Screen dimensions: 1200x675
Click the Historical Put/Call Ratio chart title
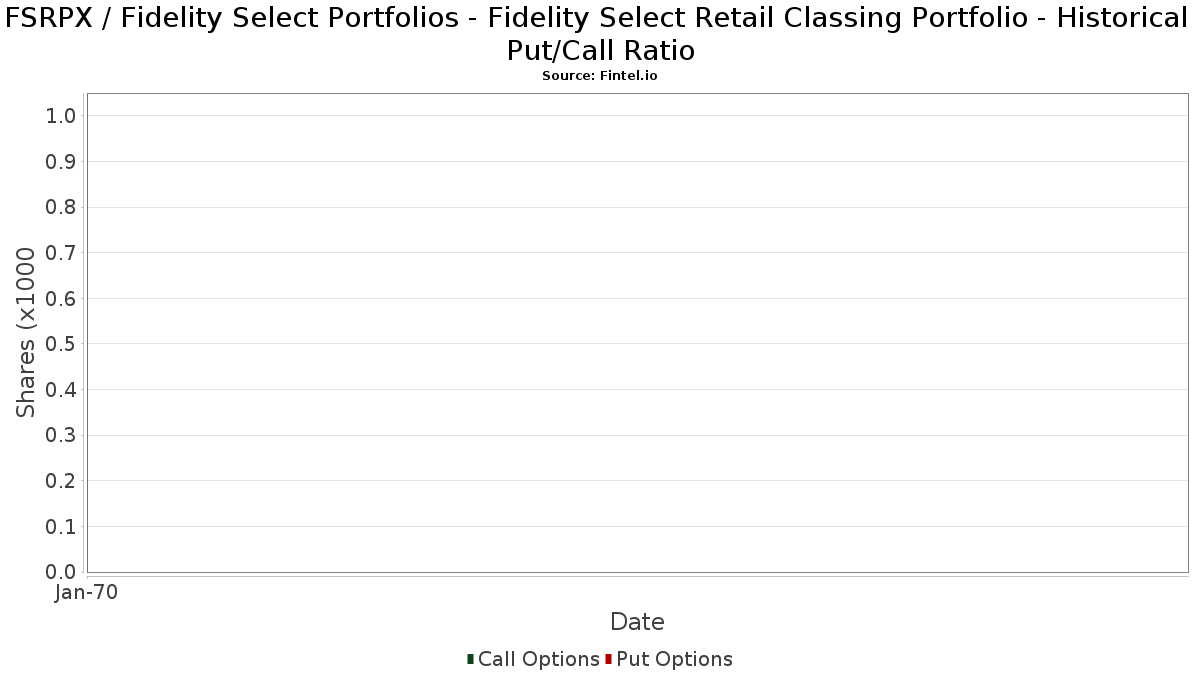pyautogui.click(x=600, y=33)
